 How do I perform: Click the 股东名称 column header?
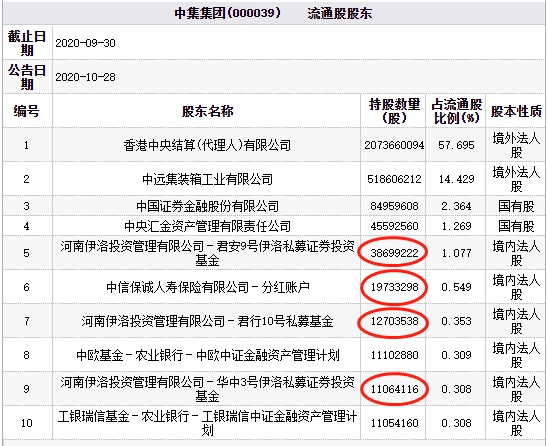(207, 111)
